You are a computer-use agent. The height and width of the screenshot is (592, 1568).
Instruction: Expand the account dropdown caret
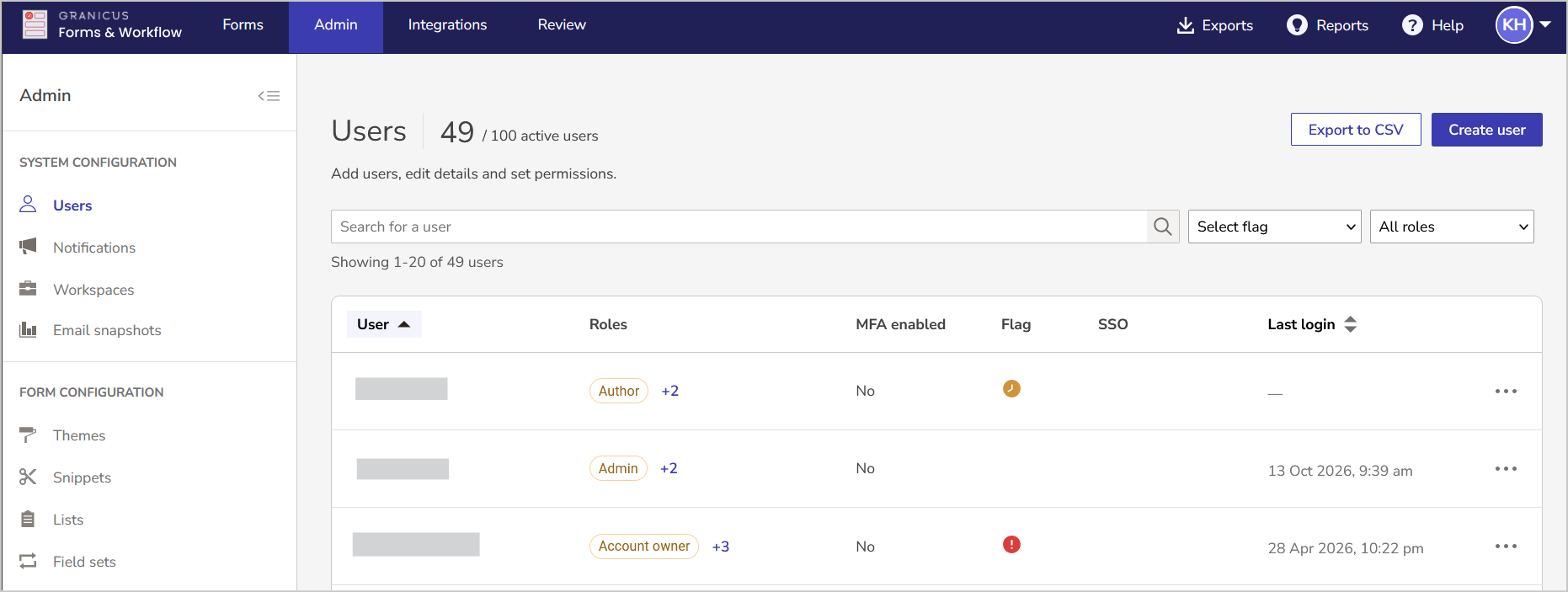(1545, 24)
